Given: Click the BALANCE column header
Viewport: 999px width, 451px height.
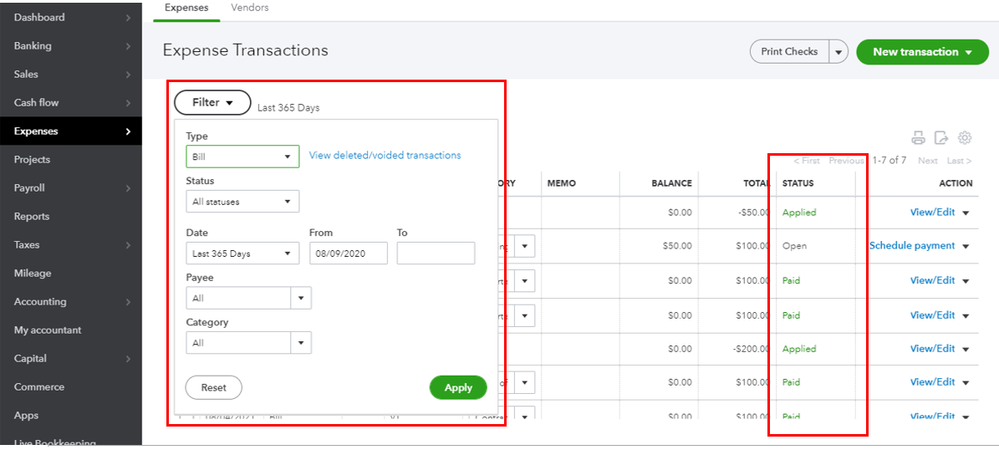Looking at the screenshot, I should 672,183.
